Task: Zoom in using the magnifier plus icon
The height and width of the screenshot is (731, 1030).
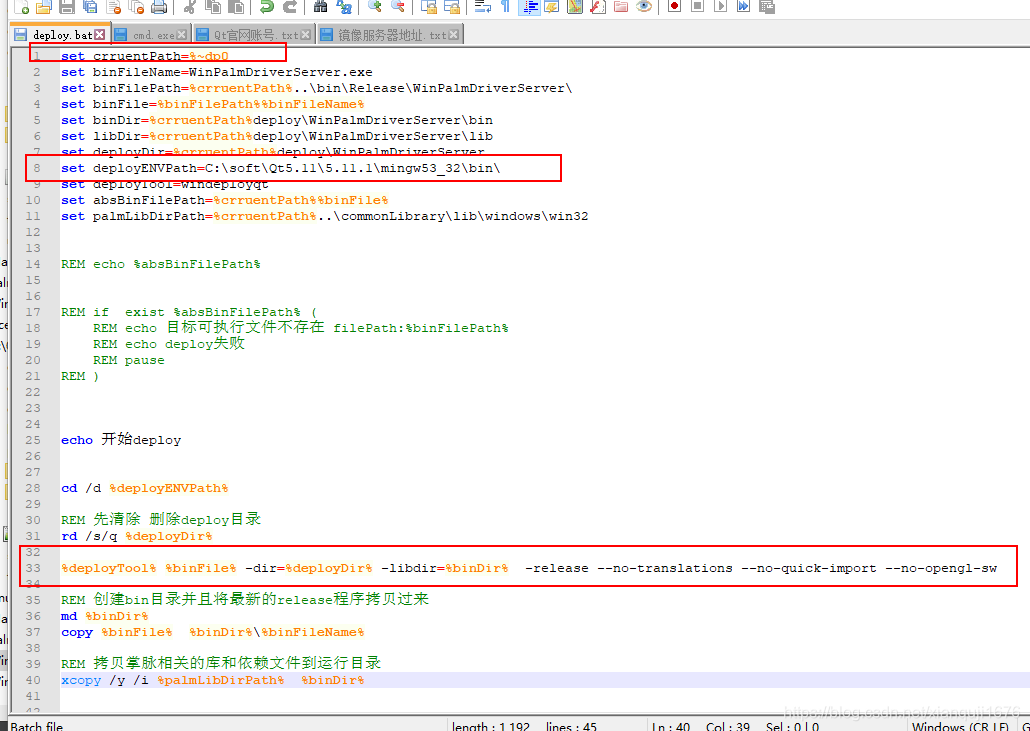Action: pos(375,7)
